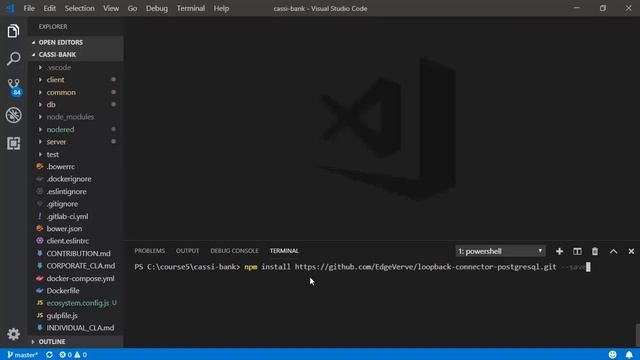Click the feedback smiley icon
640x360 pixels.
pyautogui.click(x=612, y=355)
